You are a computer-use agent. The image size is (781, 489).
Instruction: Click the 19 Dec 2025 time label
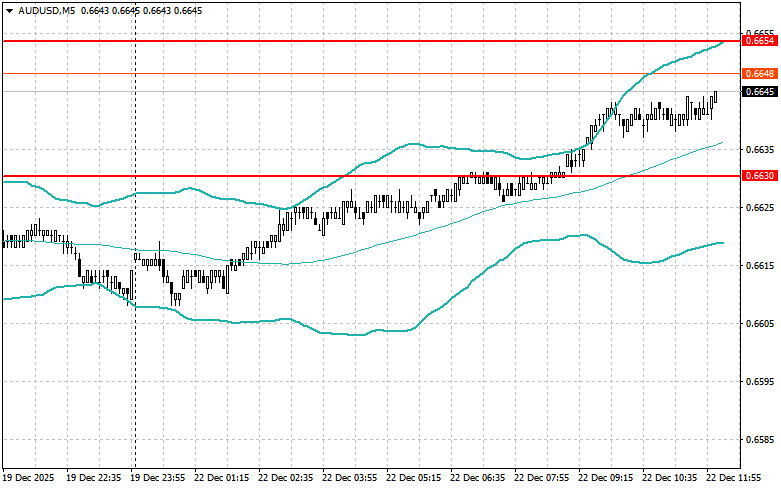(28, 478)
